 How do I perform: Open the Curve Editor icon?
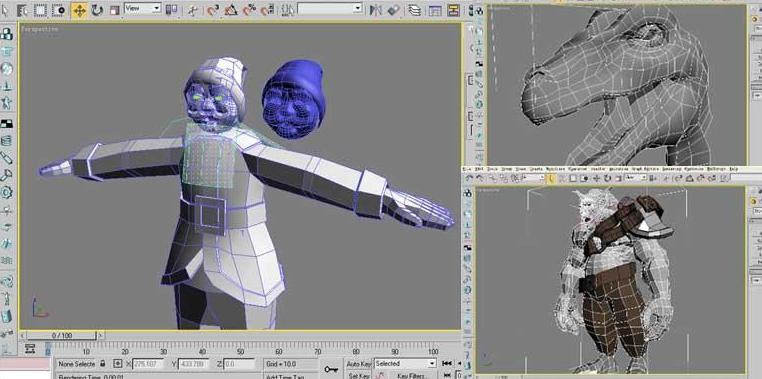coord(435,10)
